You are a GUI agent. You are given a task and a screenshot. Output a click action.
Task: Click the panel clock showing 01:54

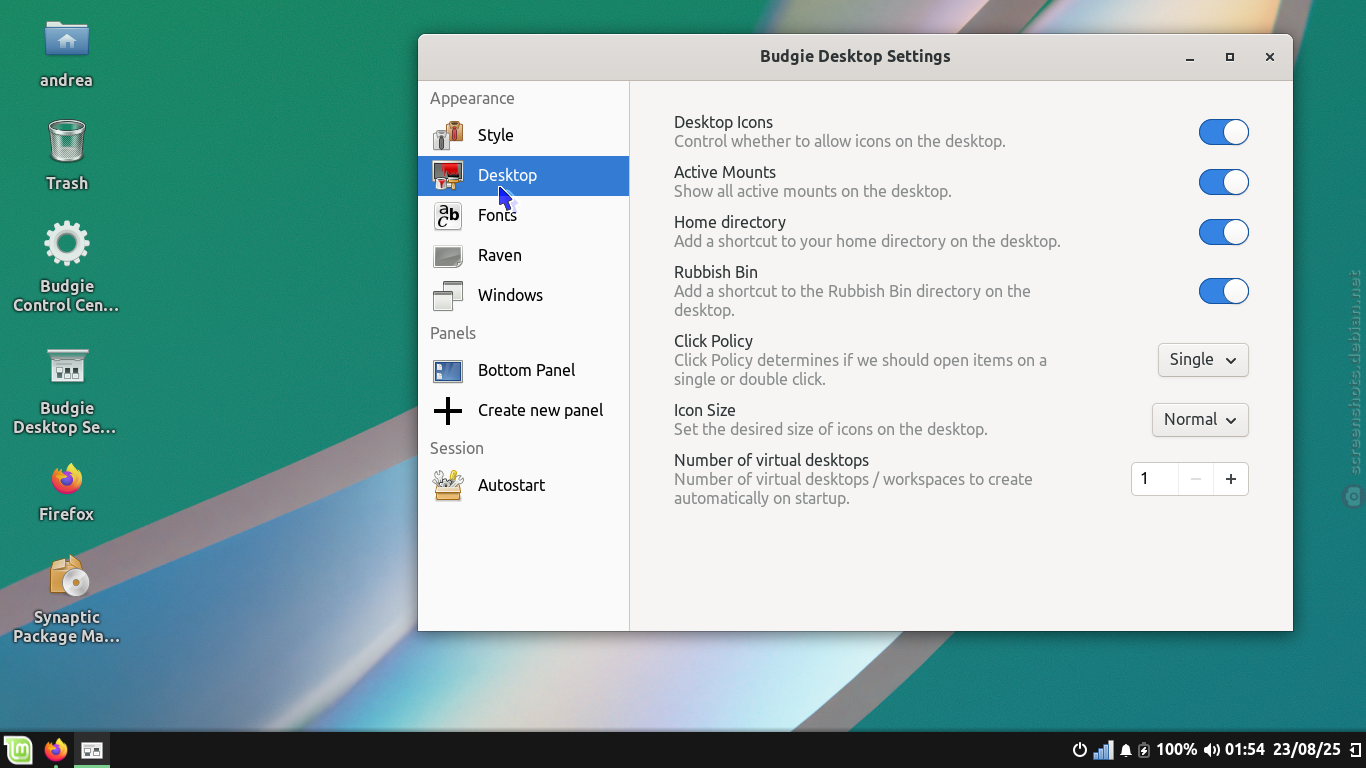tap(1245, 750)
